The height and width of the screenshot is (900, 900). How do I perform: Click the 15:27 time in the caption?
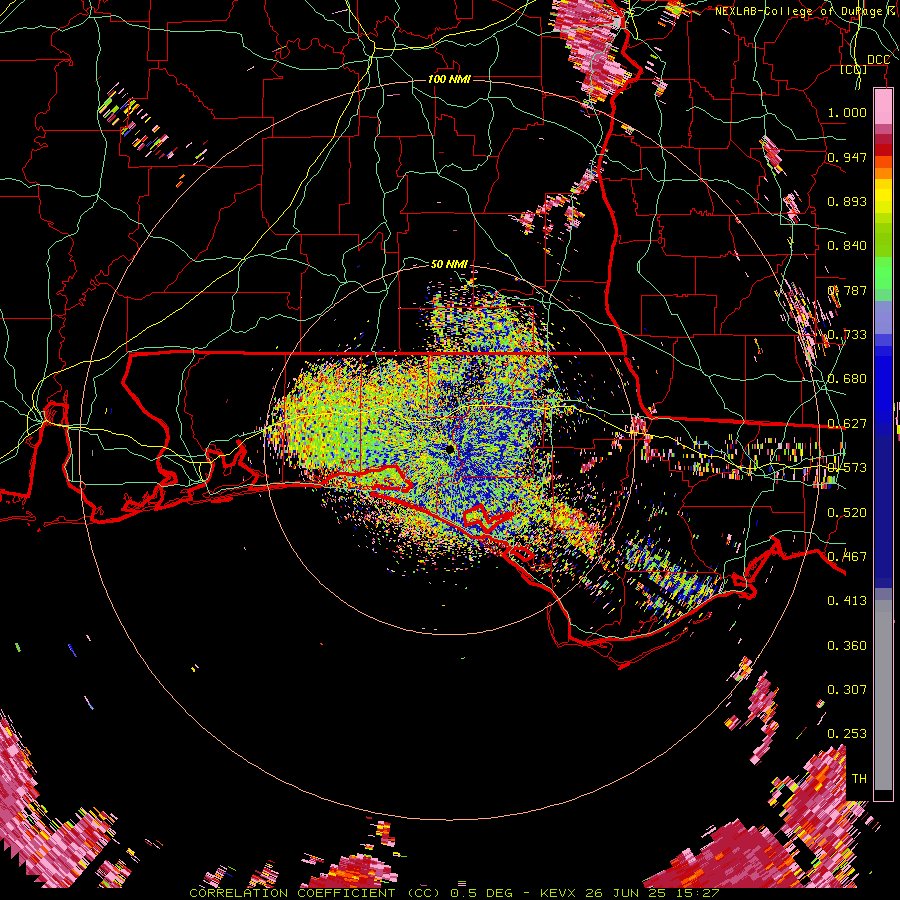(696, 893)
